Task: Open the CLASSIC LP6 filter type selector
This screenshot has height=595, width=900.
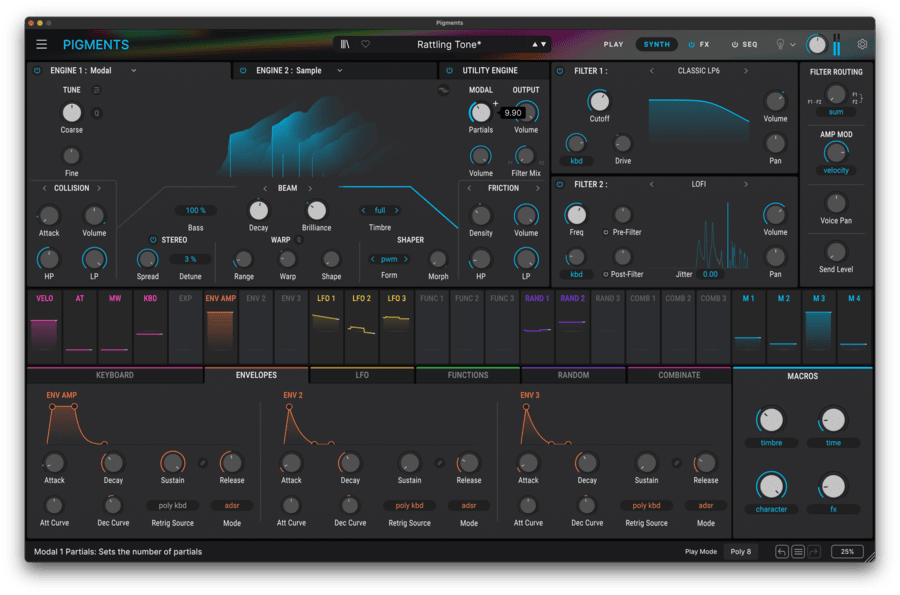Action: coord(700,71)
